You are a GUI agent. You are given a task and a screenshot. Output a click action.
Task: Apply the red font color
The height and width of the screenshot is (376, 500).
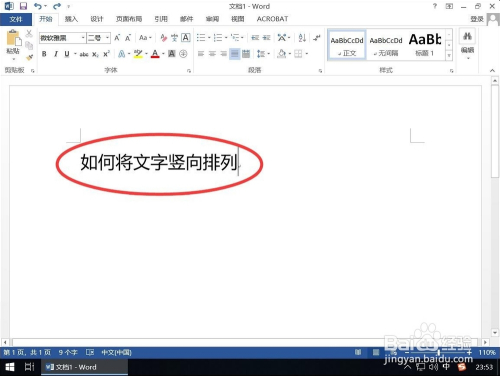click(155, 54)
